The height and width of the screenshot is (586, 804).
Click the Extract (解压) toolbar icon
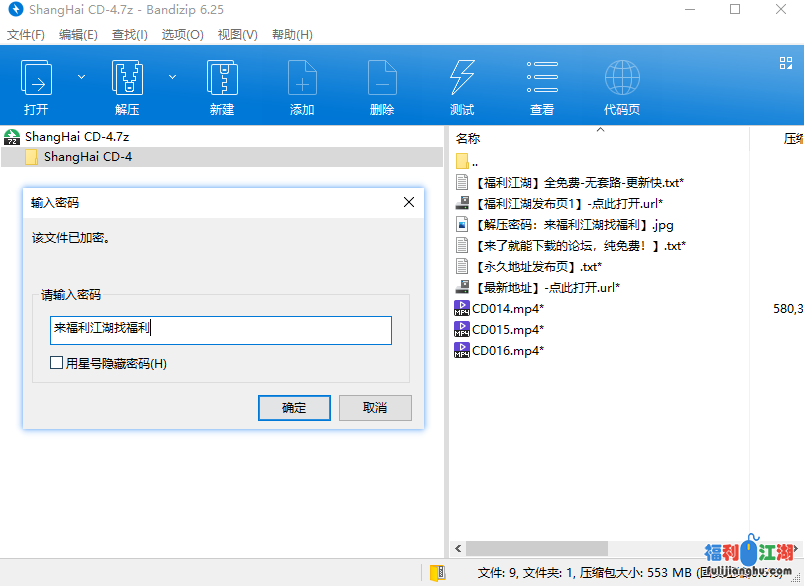[127, 80]
